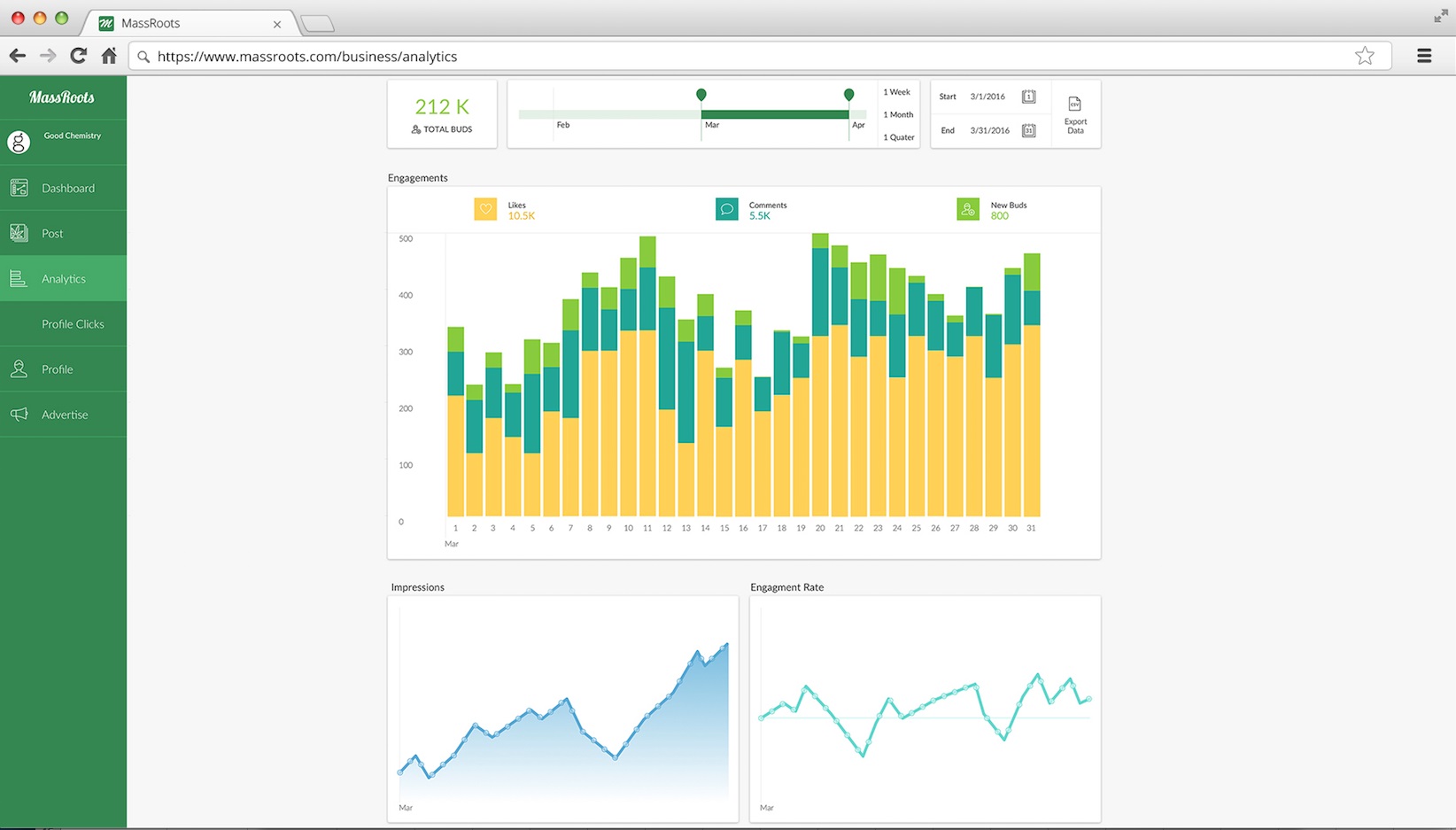The width and height of the screenshot is (1456, 830).
Task: Bookmark this page with the star
Action: tap(1364, 56)
